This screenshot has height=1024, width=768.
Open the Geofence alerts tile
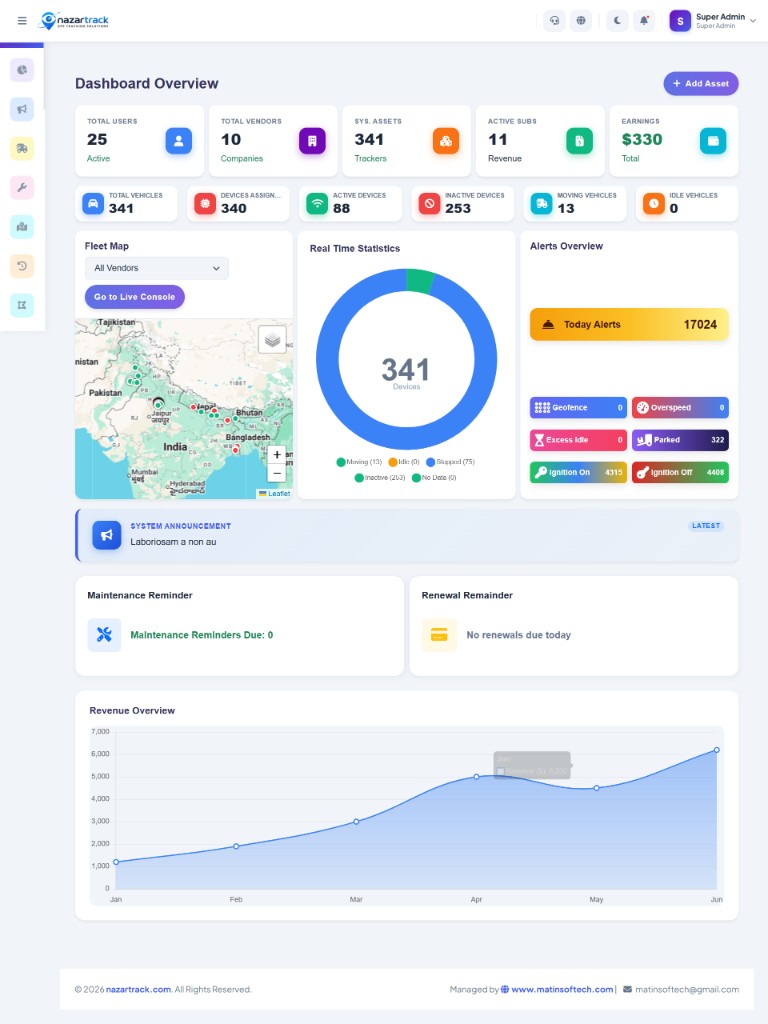[578, 408]
